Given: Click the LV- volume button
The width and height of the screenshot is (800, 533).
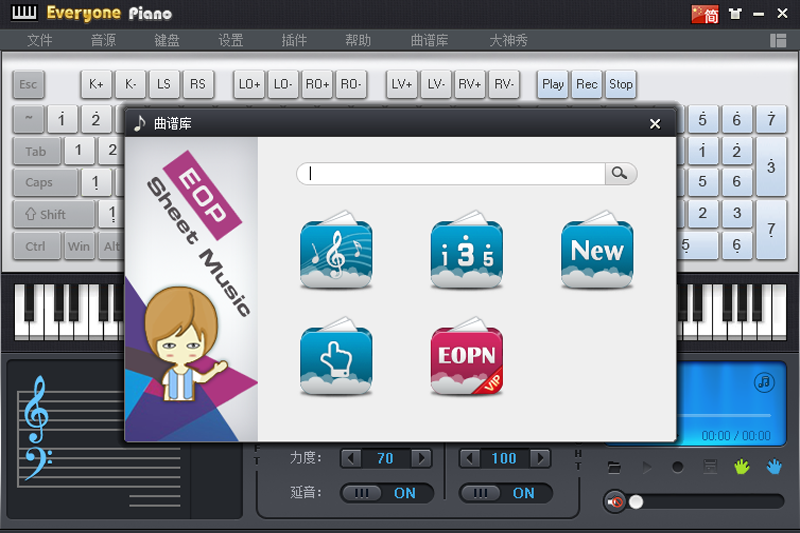Looking at the screenshot, I should click(x=436, y=84).
